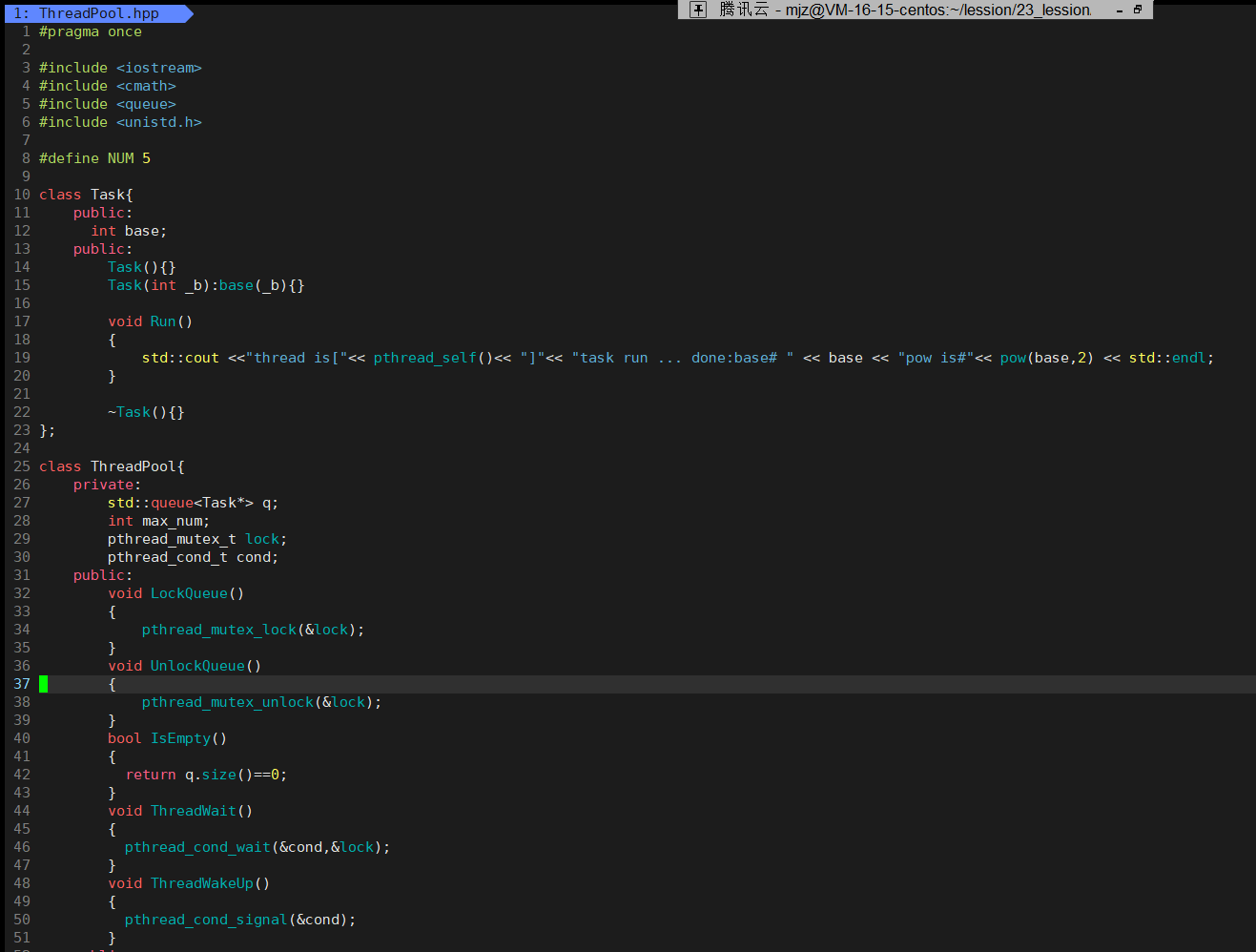Screen dimensions: 1256x952
Task: Click 'class ThreadPool{' declaration
Action: (x=112, y=466)
